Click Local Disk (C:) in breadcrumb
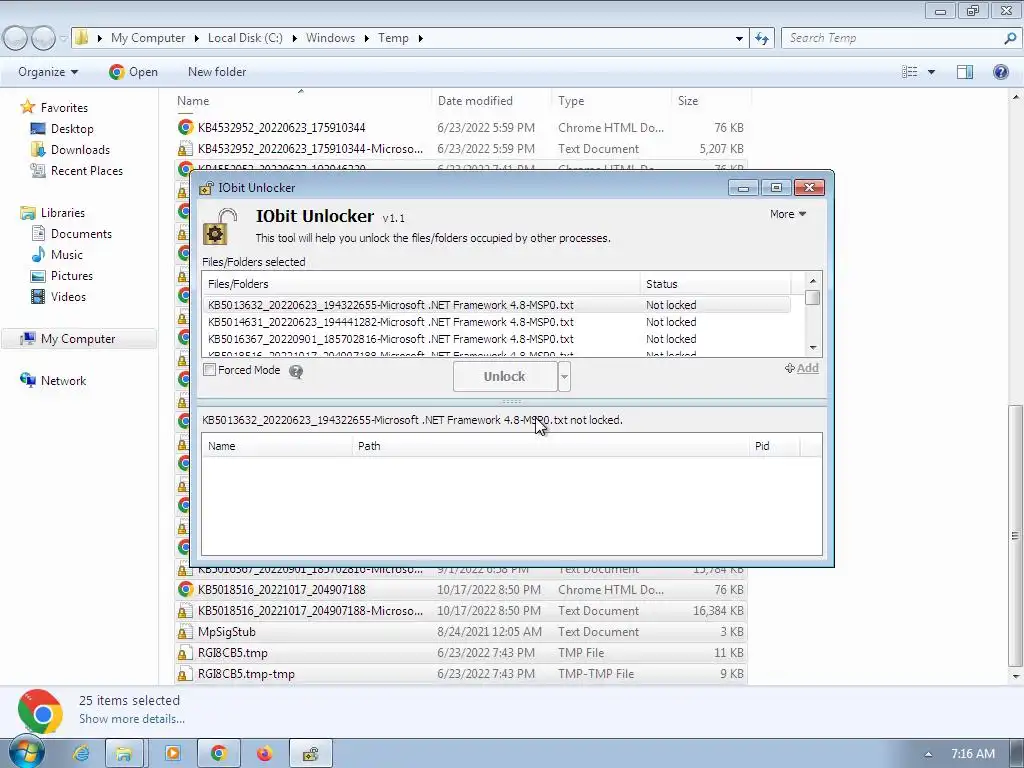 click(x=245, y=38)
